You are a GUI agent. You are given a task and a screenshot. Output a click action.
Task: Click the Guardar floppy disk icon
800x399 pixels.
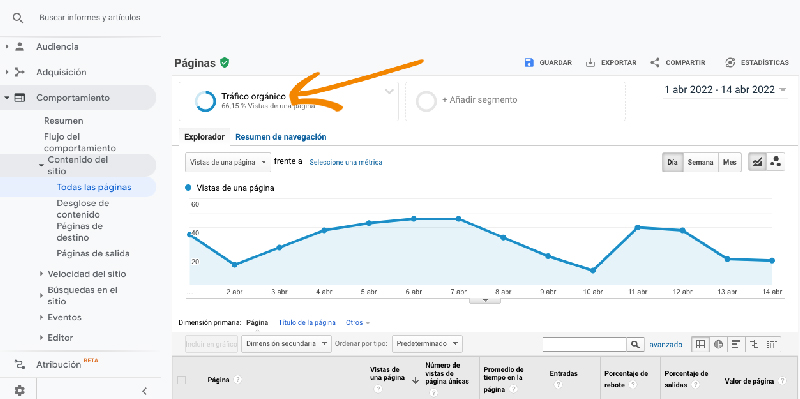[529, 63]
